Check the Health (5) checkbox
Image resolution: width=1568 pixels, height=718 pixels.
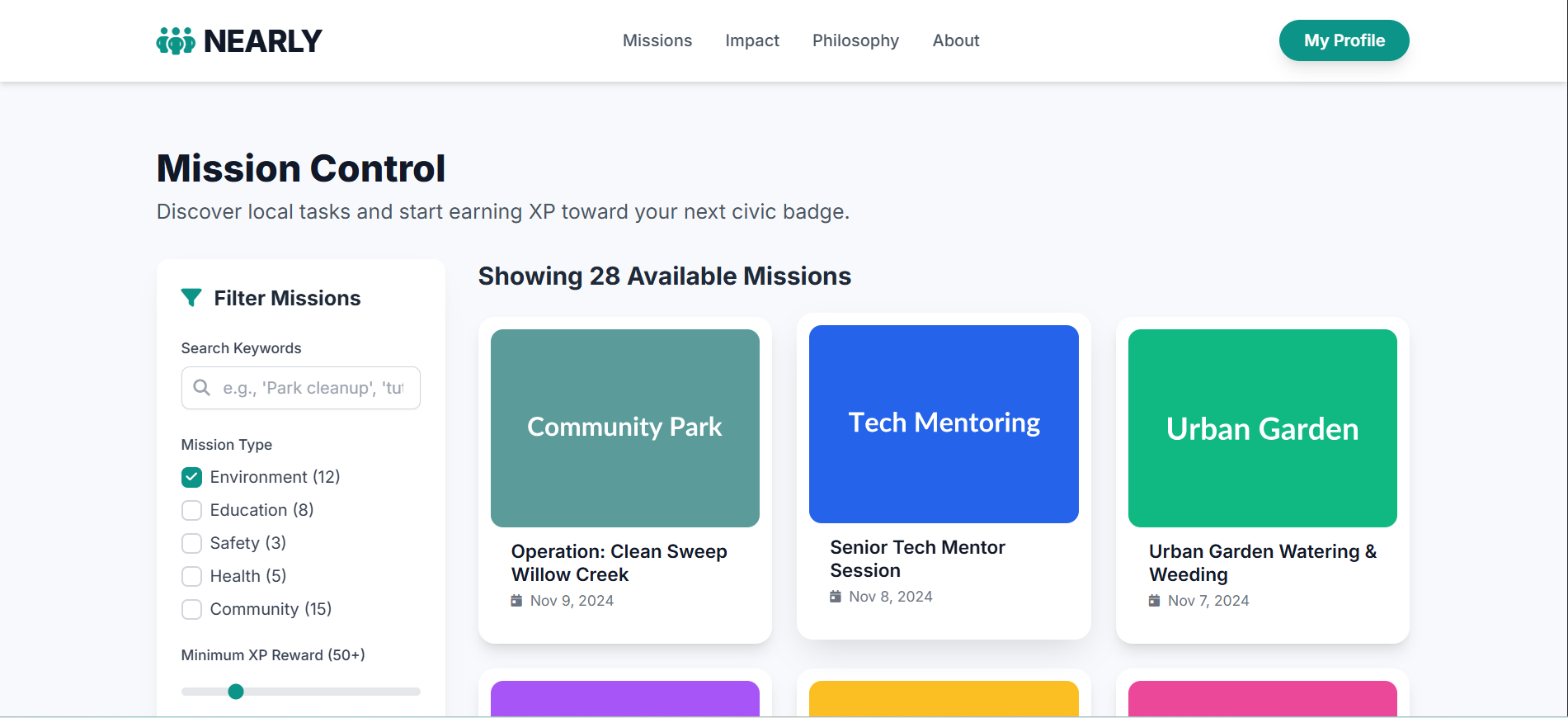click(x=191, y=576)
